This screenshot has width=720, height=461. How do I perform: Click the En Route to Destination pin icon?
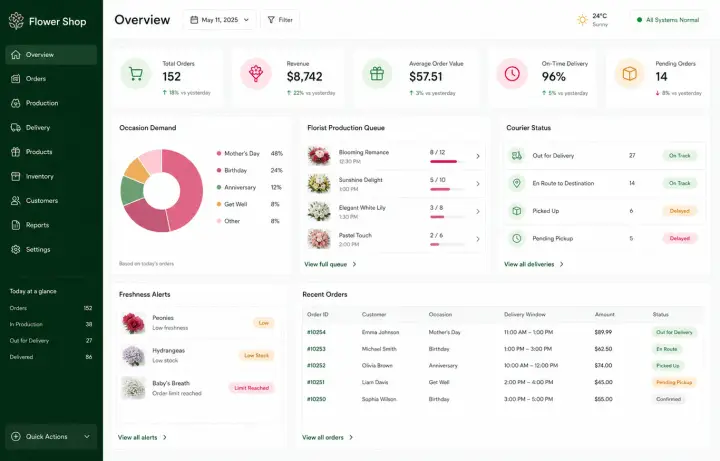click(517, 183)
